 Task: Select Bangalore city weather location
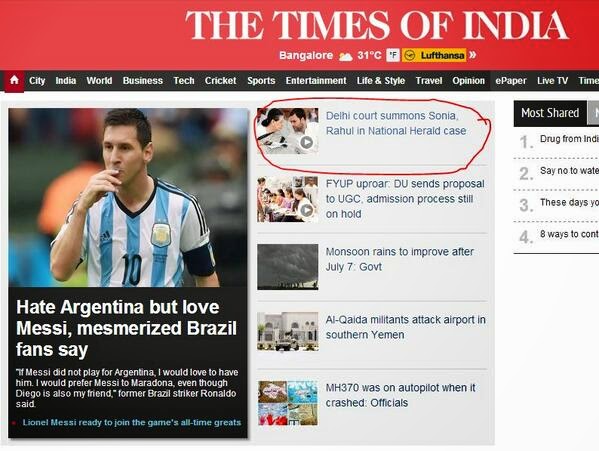click(x=306, y=55)
